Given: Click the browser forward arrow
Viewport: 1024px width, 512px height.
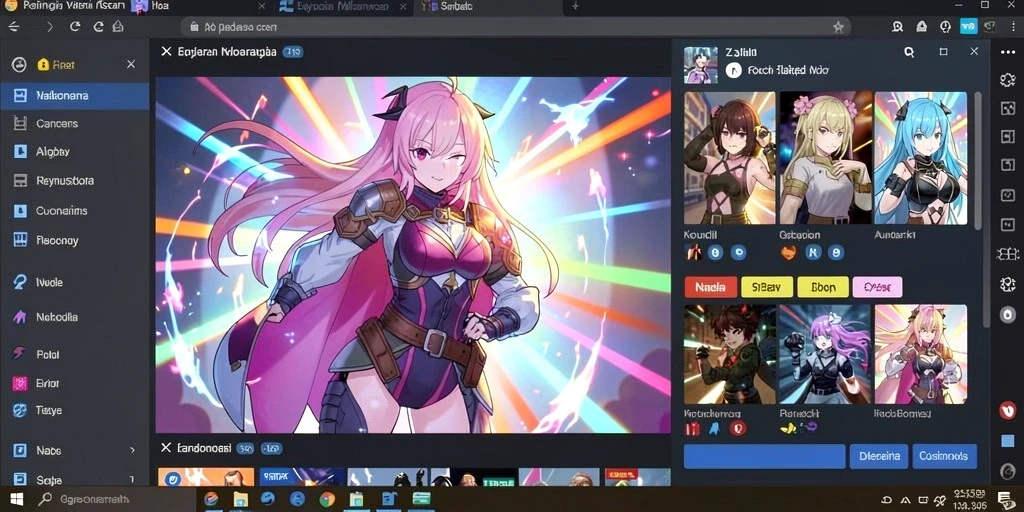Looking at the screenshot, I should pos(50,27).
